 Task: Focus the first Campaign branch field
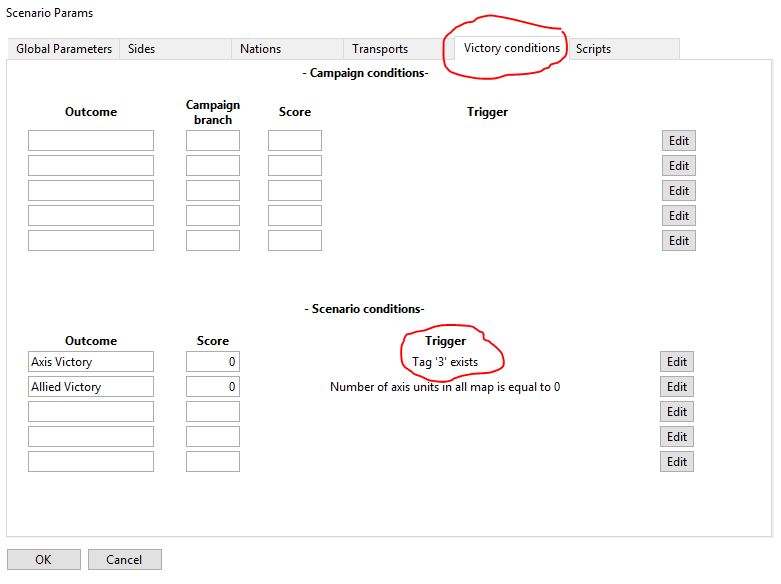tap(213, 141)
